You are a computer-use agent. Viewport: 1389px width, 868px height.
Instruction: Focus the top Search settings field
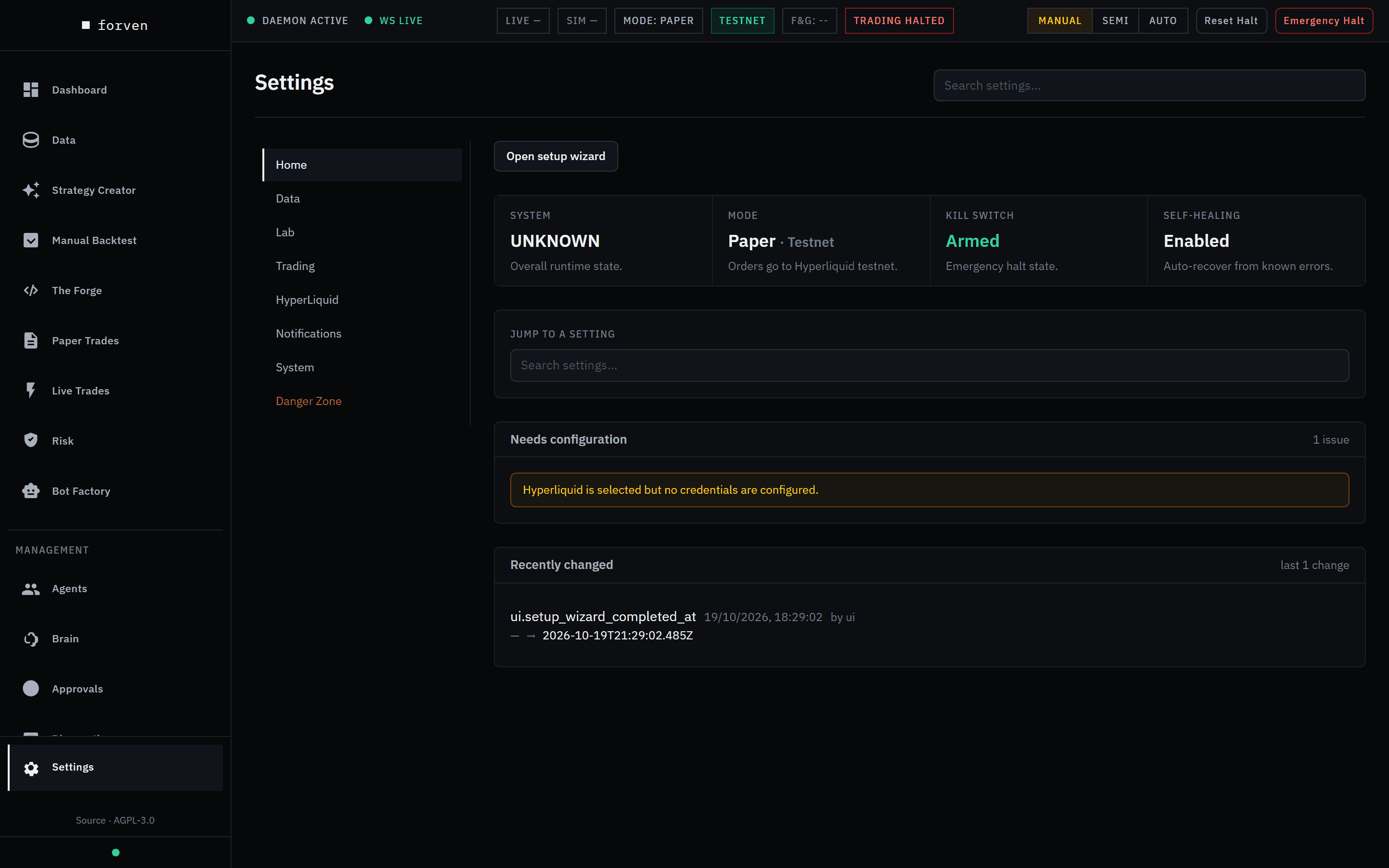(1149, 85)
